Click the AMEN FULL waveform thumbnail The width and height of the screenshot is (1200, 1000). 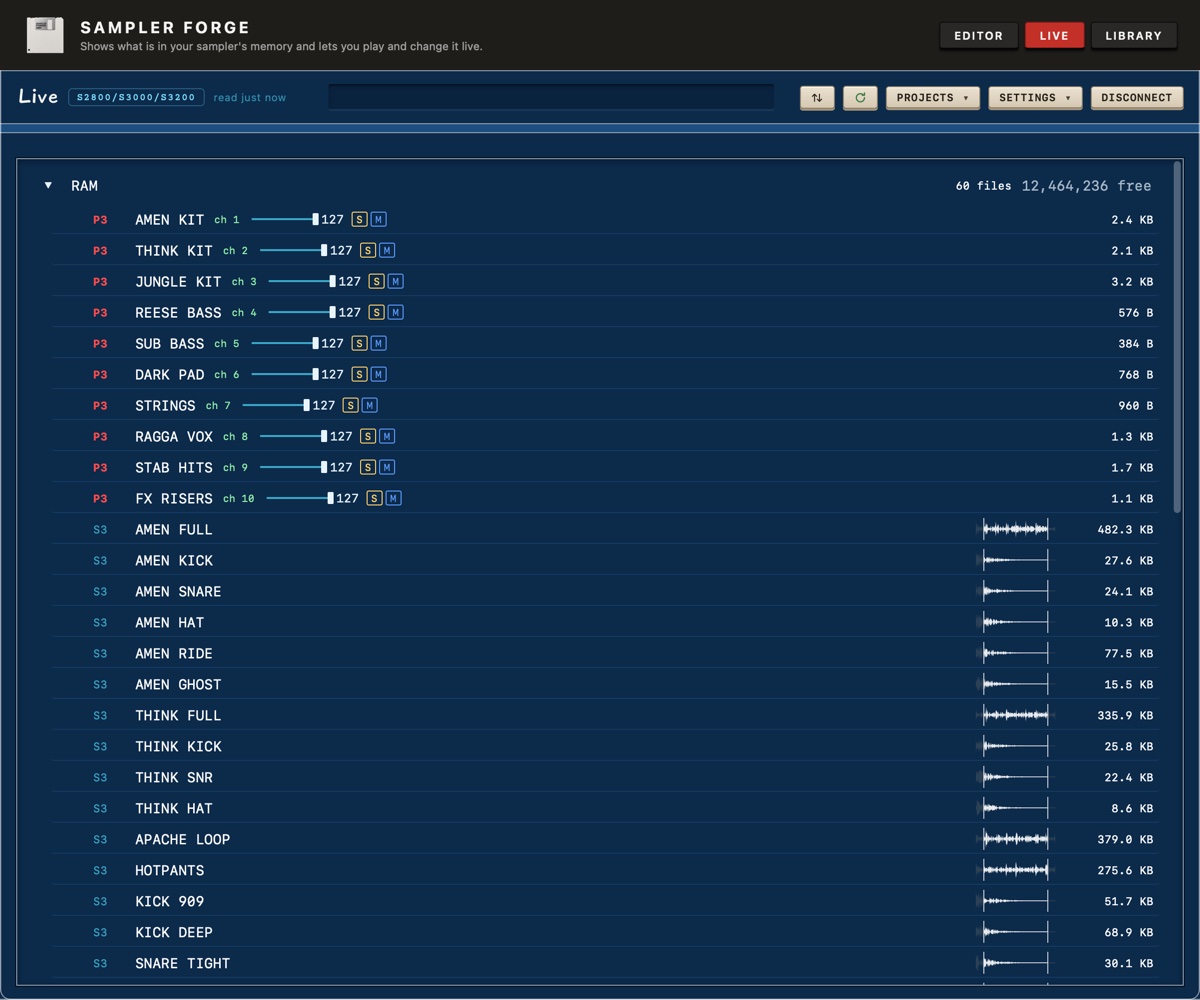1016,529
